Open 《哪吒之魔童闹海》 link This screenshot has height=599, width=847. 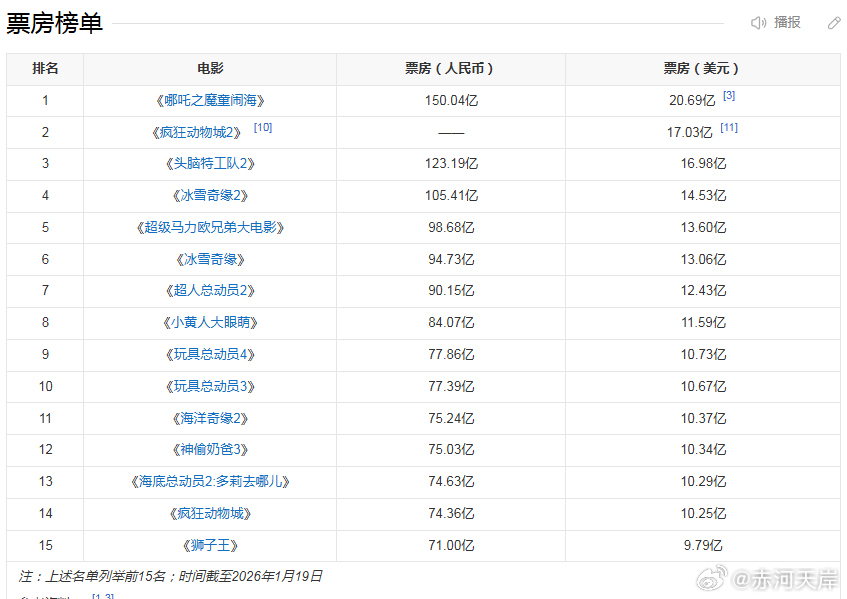pyautogui.click(x=210, y=100)
